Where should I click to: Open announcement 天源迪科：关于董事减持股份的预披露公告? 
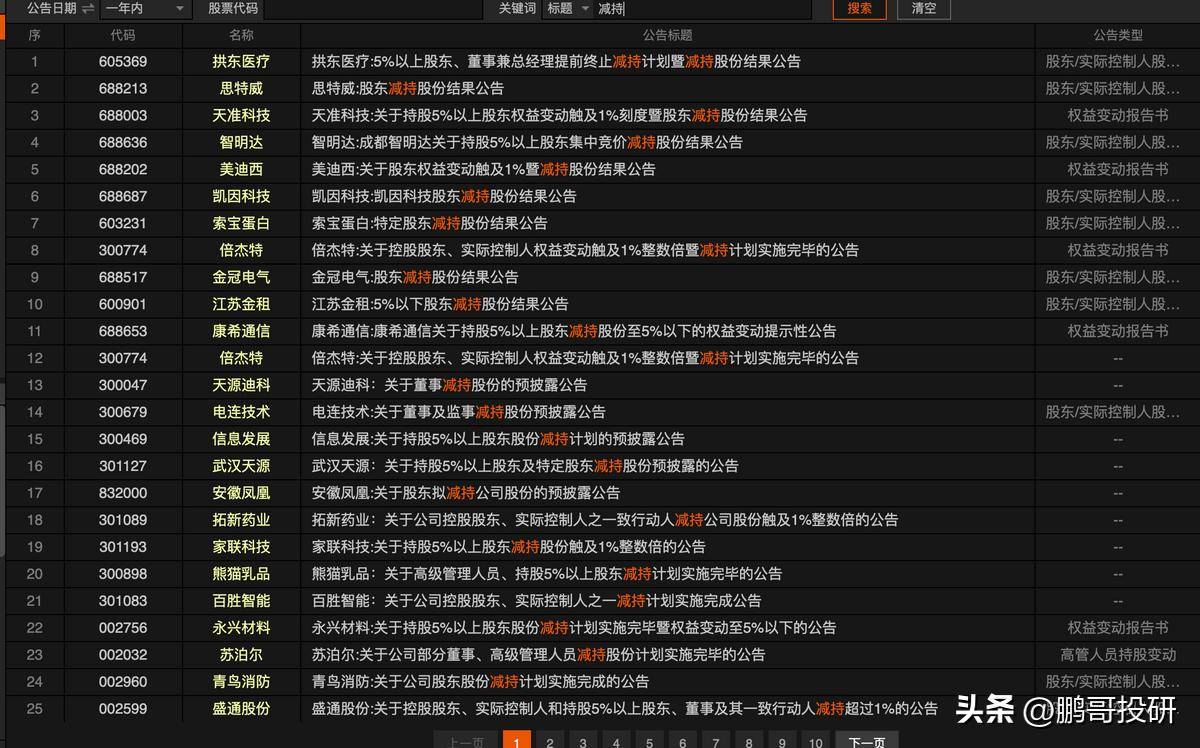click(450, 385)
